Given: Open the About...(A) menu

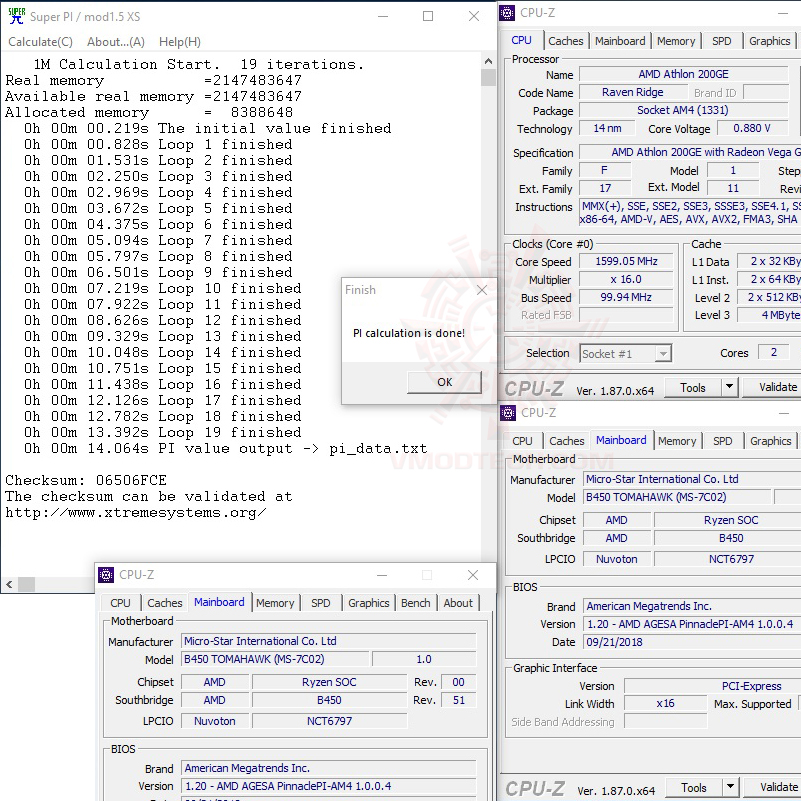Looking at the screenshot, I should [x=116, y=42].
